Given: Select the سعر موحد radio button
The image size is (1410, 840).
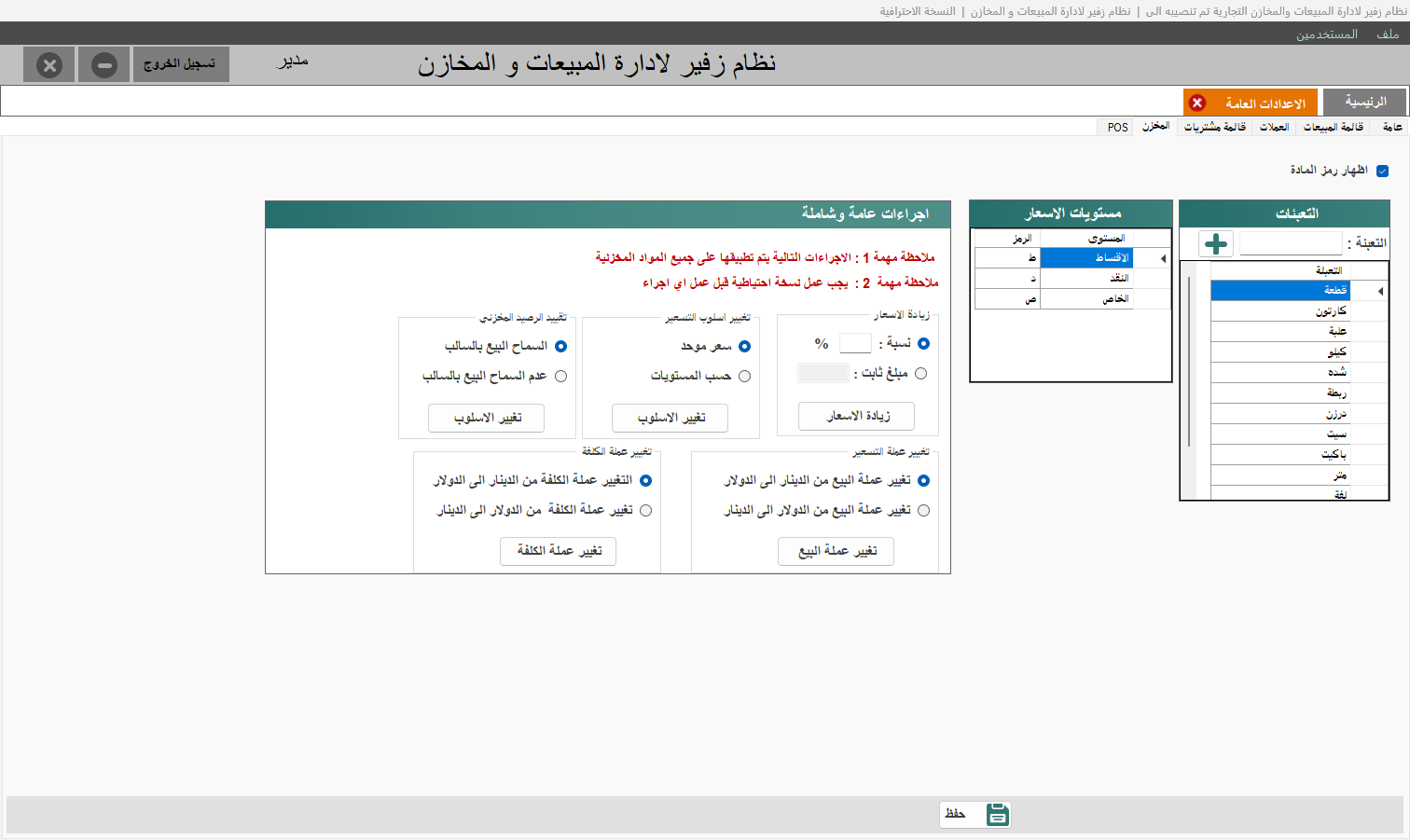Looking at the screenshot, I should (x=744, y=346).
